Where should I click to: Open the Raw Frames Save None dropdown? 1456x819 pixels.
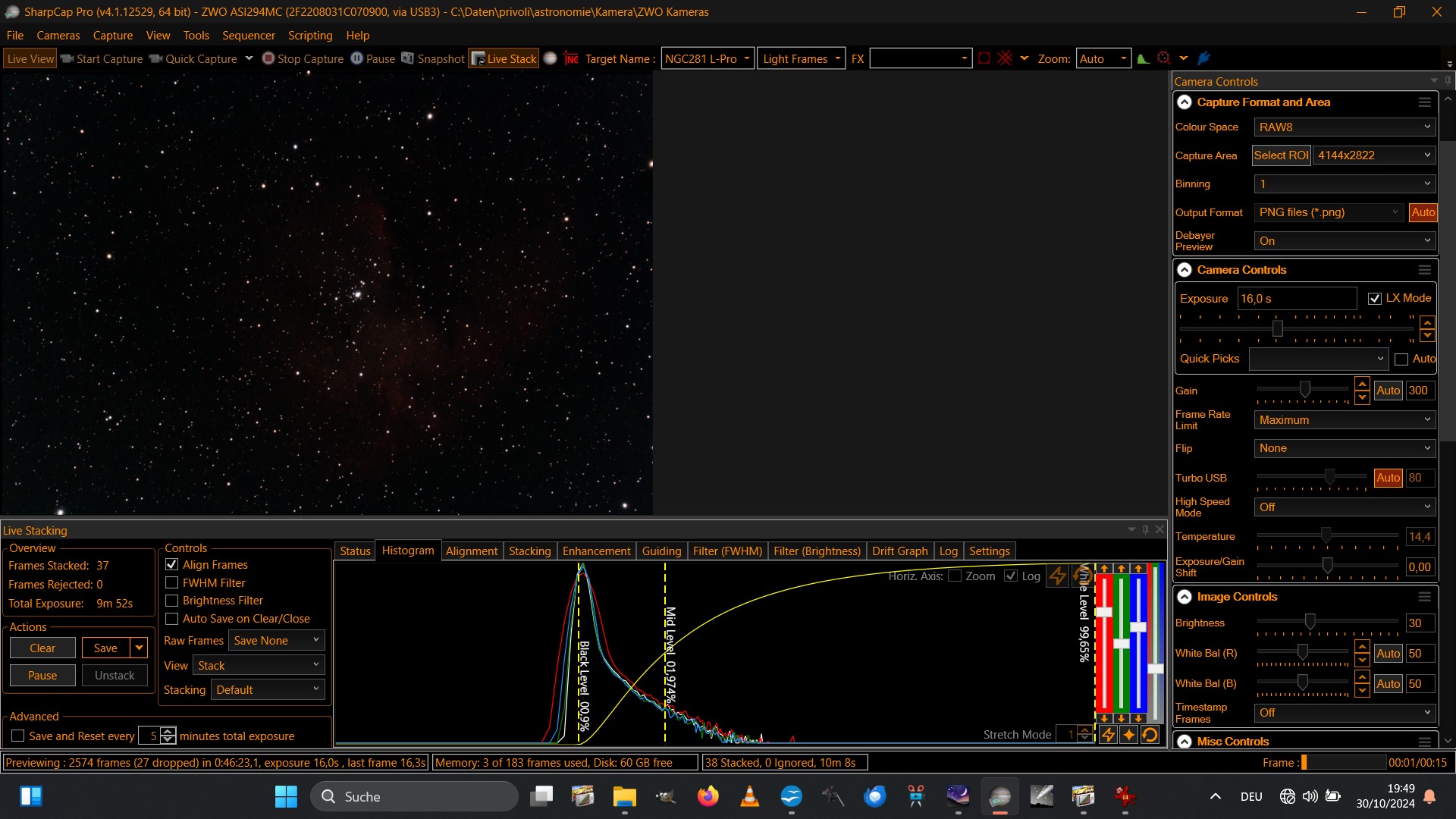point(276,641)
